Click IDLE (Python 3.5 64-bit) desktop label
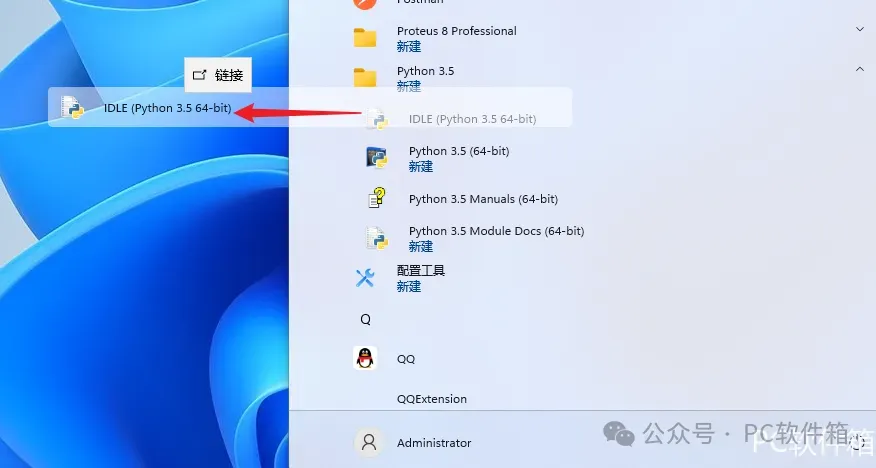The width and height of the screenshot is (876, 468). (x=168, y=108)
